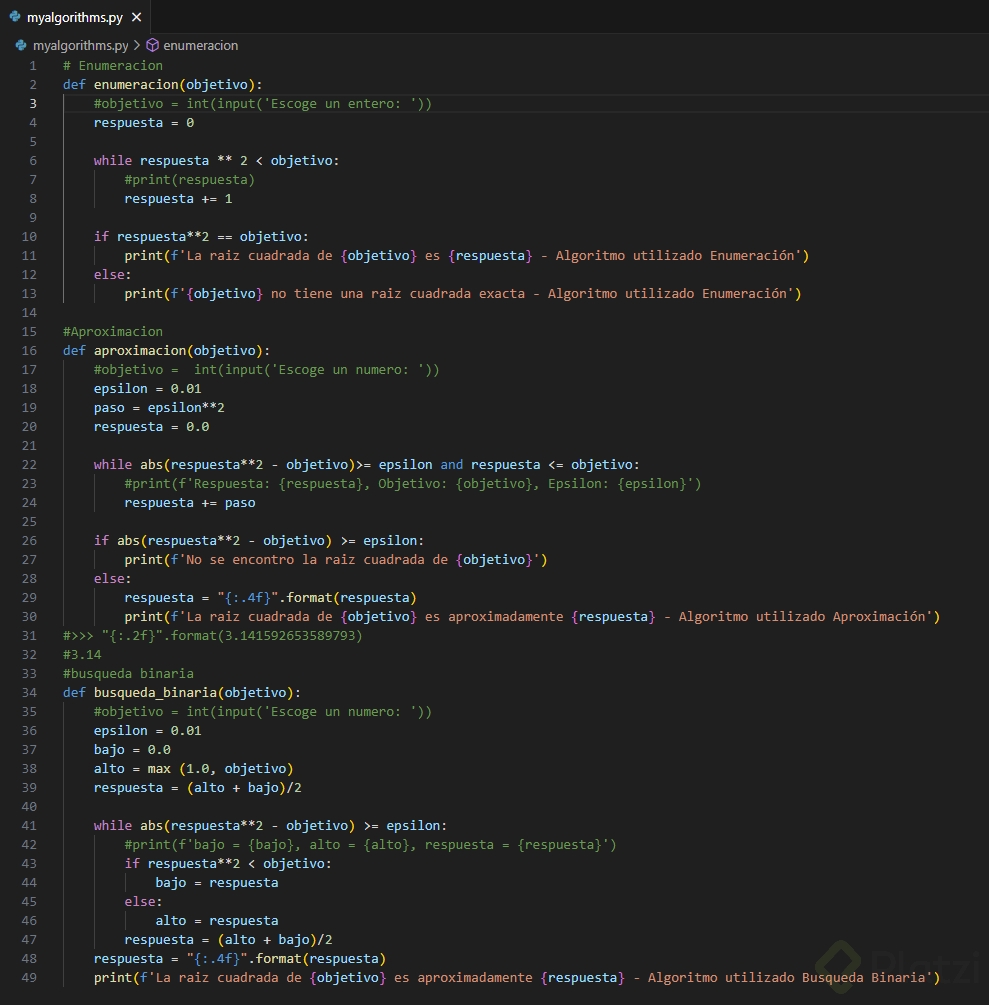Click line number 45 in the gutter
Viewport: 989px width, 1005px height.
pyautogui.click(x=29, y=902)
